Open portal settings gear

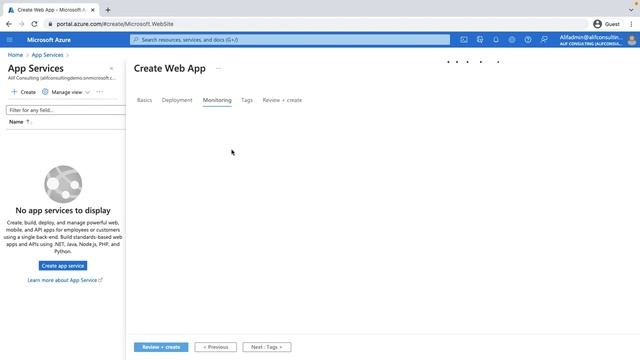(511, 40)
